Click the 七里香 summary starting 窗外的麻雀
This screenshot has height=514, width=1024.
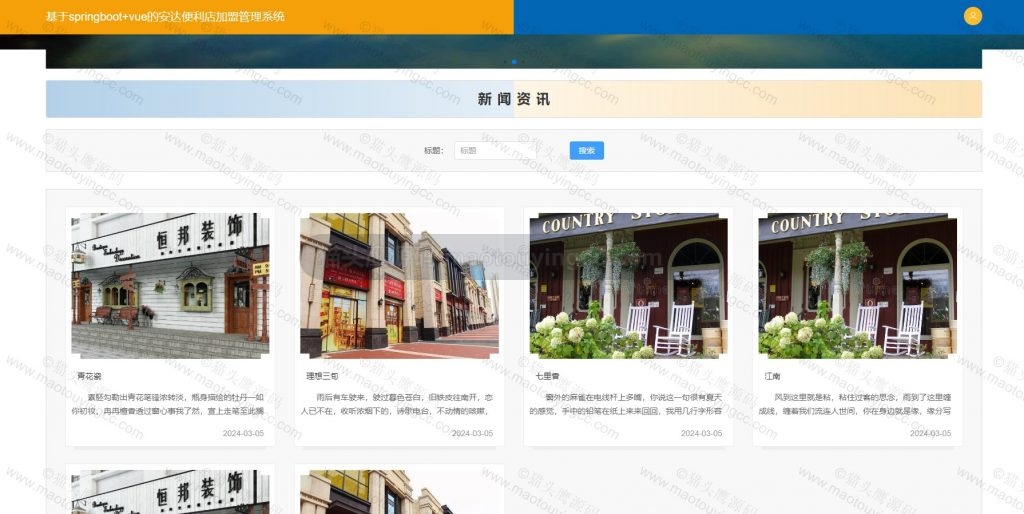(x=626, y=404)
